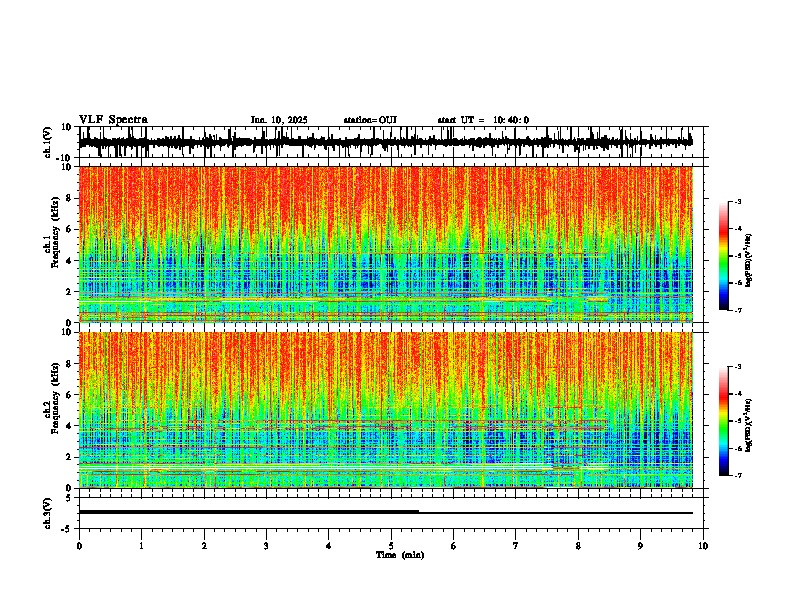Image resolution: width=792 pixels, height=612 pixels.
Task: Click time axis tick label "8"
Action: click(578, 546)
